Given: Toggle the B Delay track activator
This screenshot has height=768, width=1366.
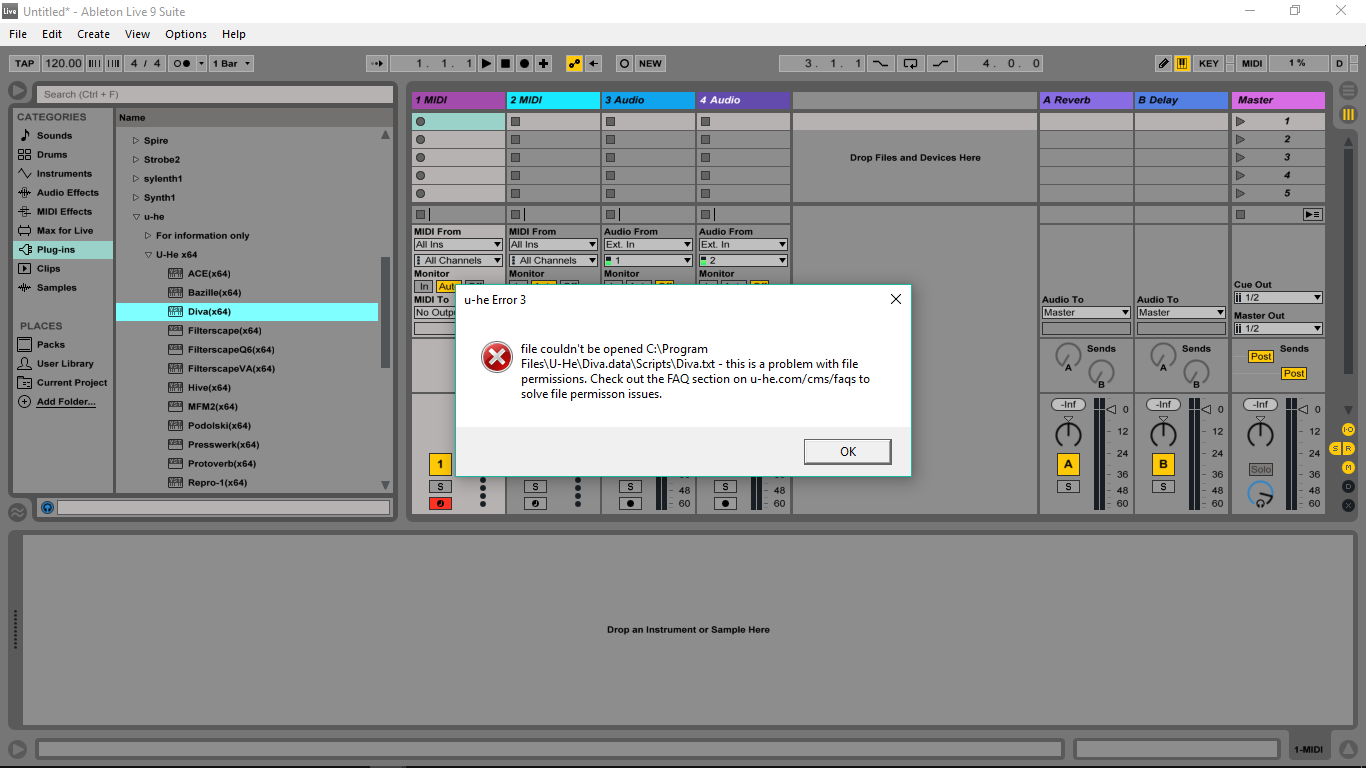Looking at the screenshot, I should click(x=1163, y=464).
